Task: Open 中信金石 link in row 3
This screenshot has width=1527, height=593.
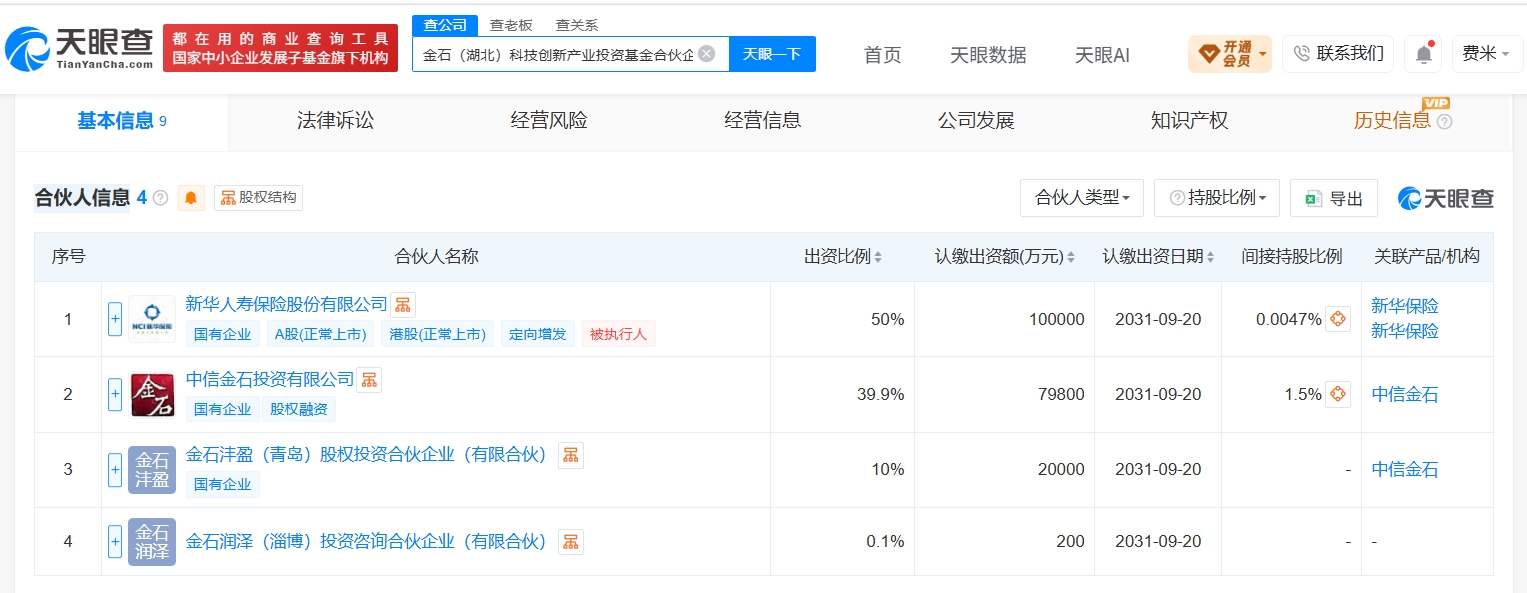Action: (x=1404, y=469)
